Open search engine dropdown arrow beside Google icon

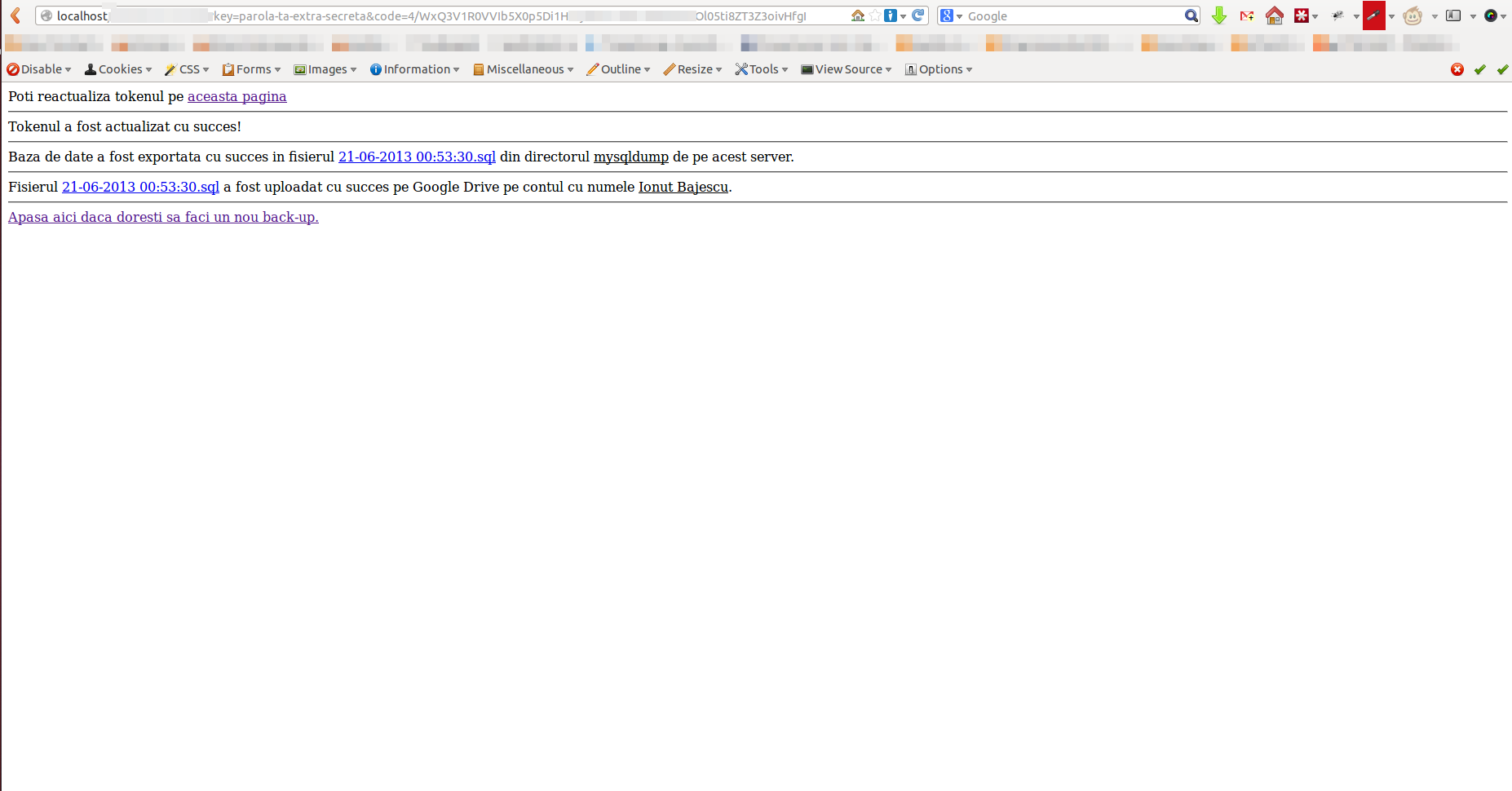tap(960, 16)
